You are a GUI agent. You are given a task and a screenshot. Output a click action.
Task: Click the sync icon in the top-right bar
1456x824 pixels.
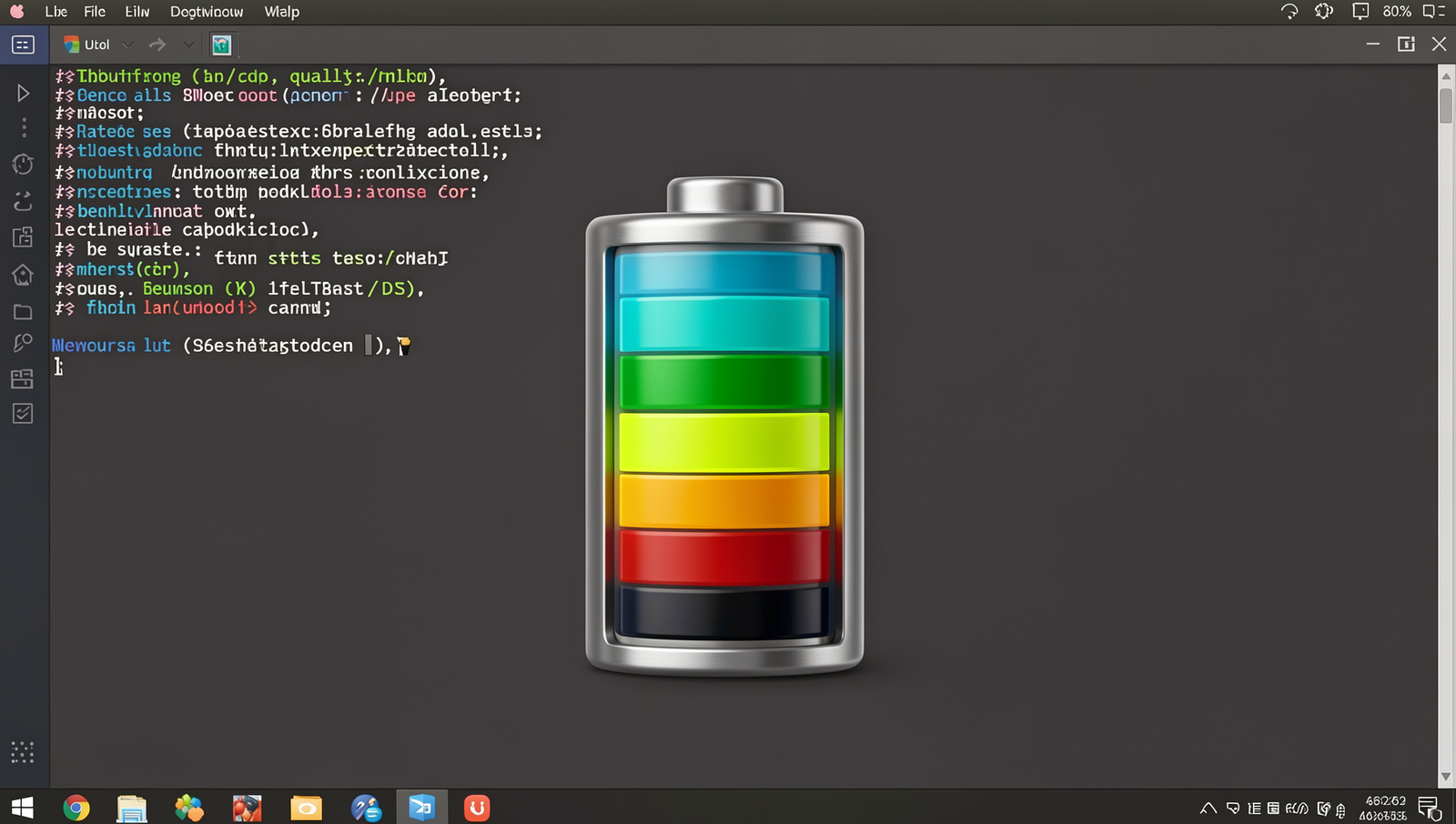tap(1289, 12)
